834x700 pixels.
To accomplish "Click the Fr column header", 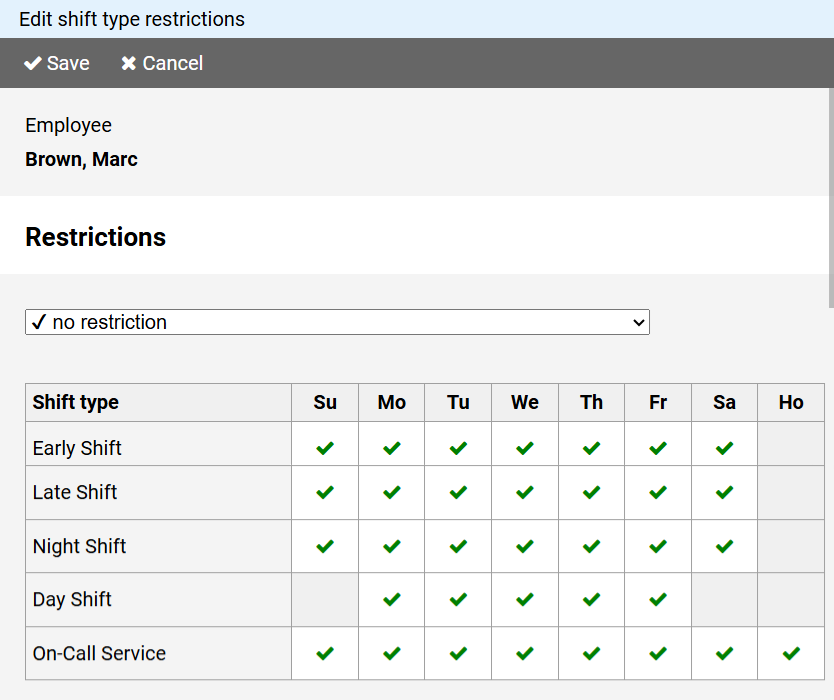I will coord(658,403).
